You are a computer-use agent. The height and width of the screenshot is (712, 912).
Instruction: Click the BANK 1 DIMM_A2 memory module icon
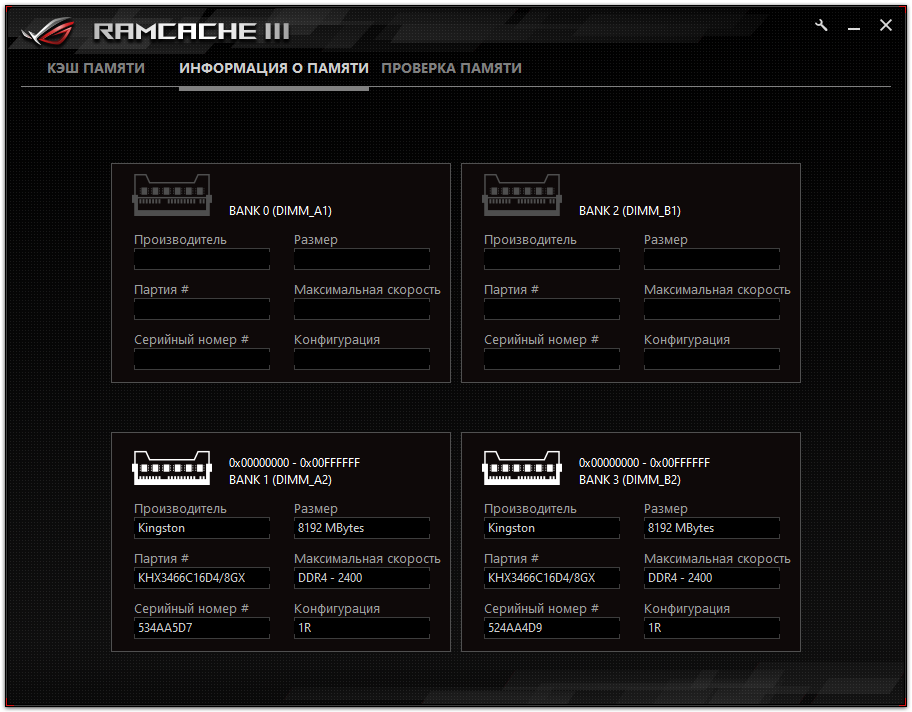(x=172, y=468)
